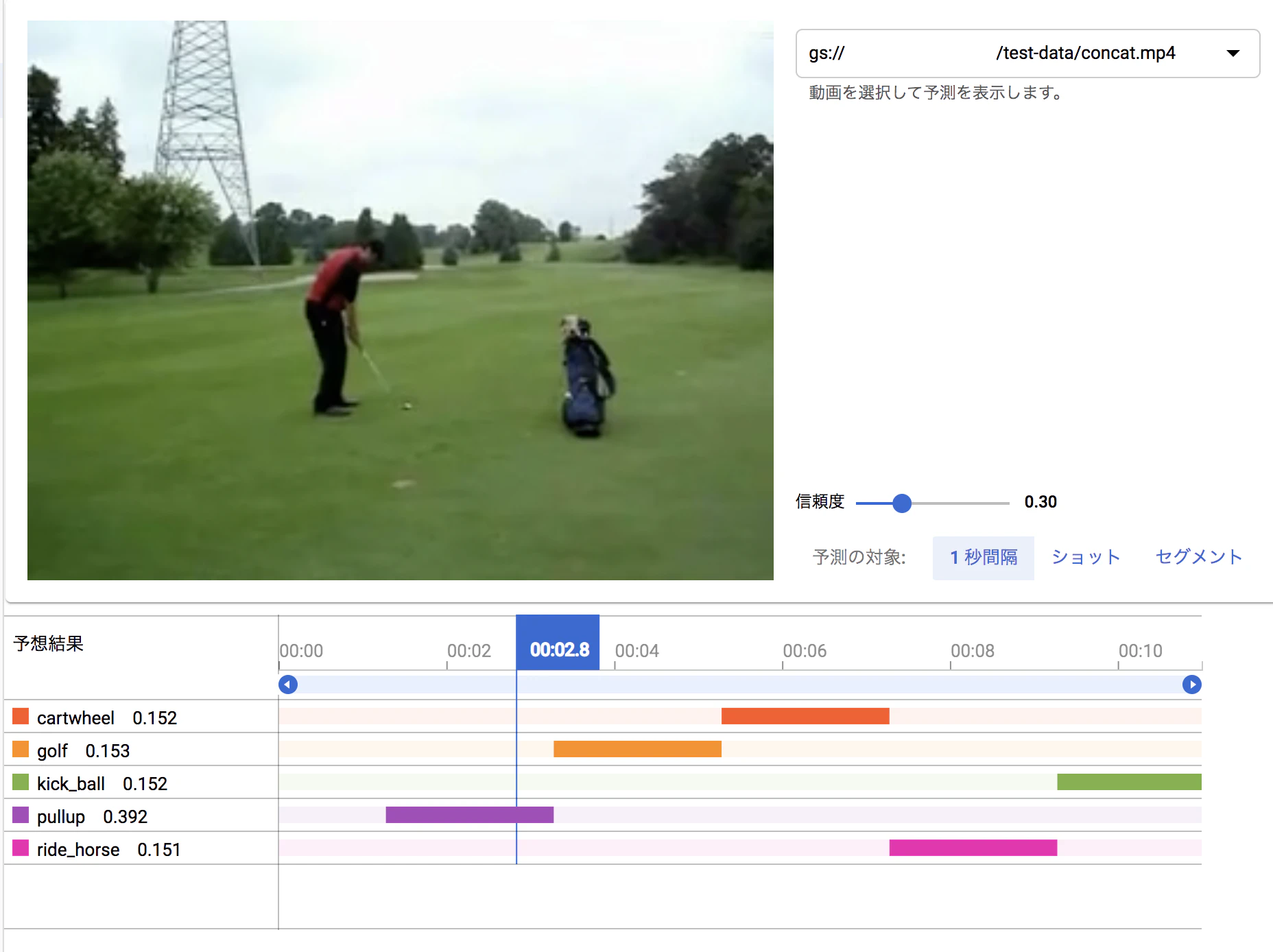Click the confidence slider handle
The height and width of the screenshot is (952, 1273).
pyautogui.click(x=902, y=503)
